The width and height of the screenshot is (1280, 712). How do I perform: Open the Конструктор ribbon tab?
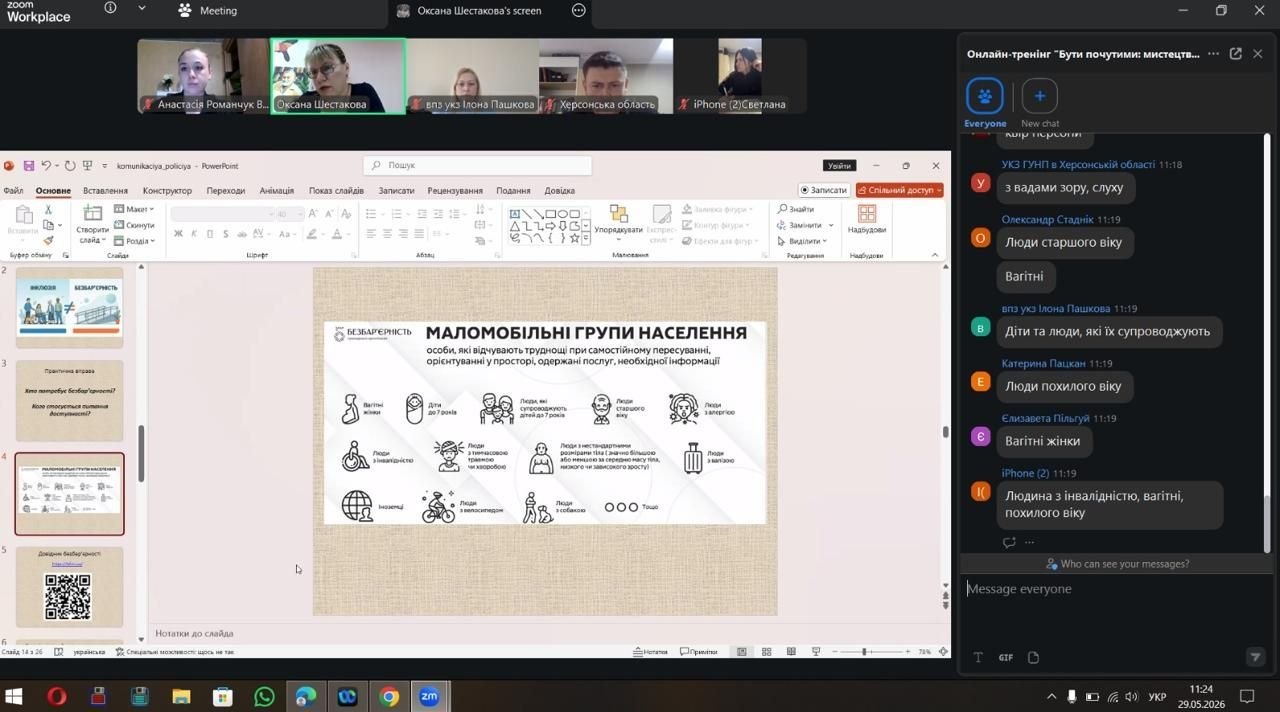click(x=167, y=190)
